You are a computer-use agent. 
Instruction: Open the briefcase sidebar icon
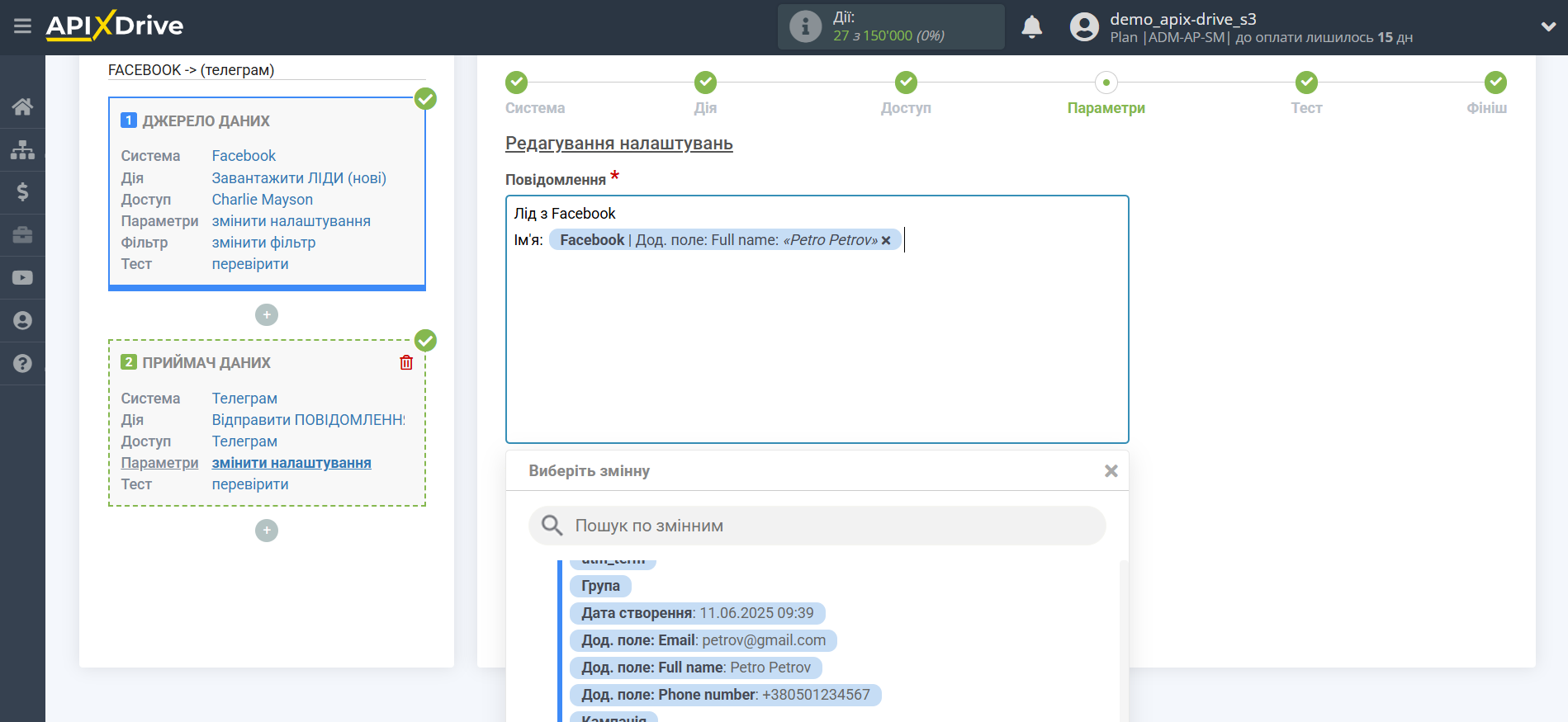click(x=22, y=235)
